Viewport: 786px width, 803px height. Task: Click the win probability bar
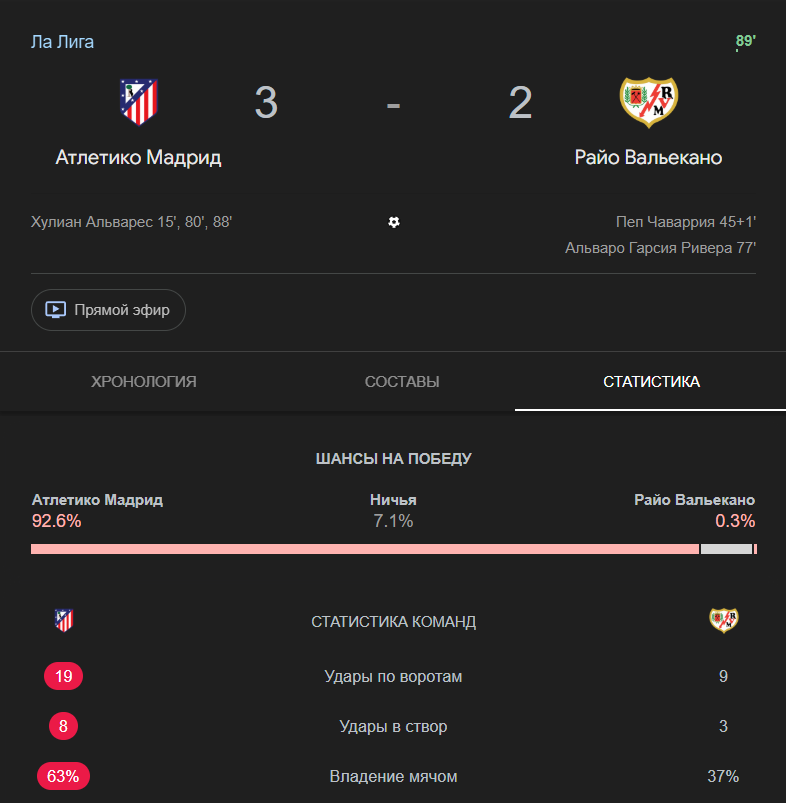[x=393, y=549]
